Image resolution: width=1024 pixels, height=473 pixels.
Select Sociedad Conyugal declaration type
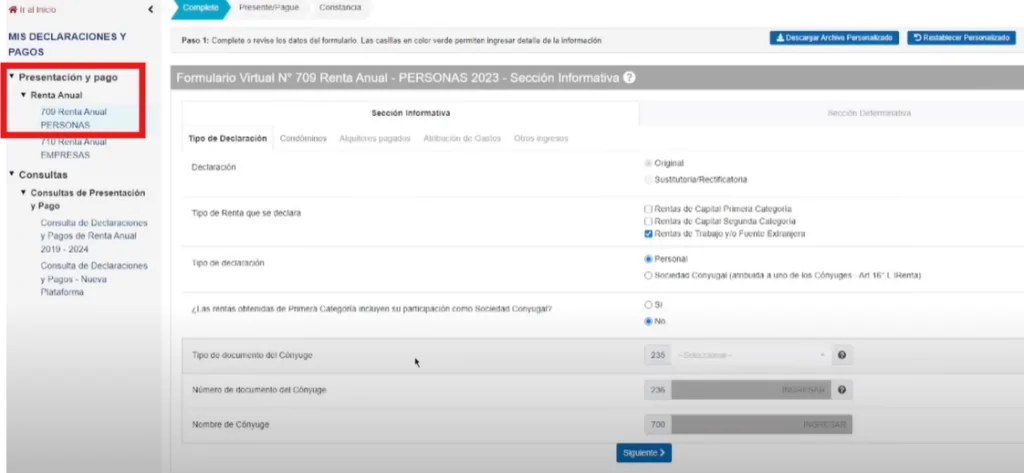point(649,275)
